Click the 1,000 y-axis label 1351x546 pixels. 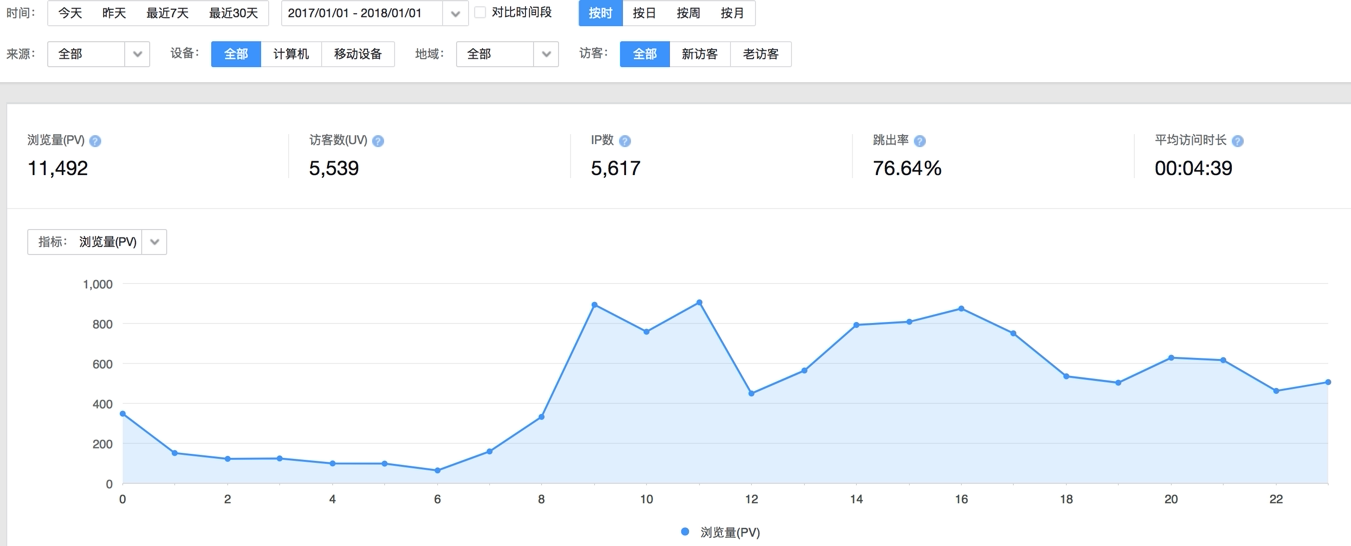click(x=98, y=284)
